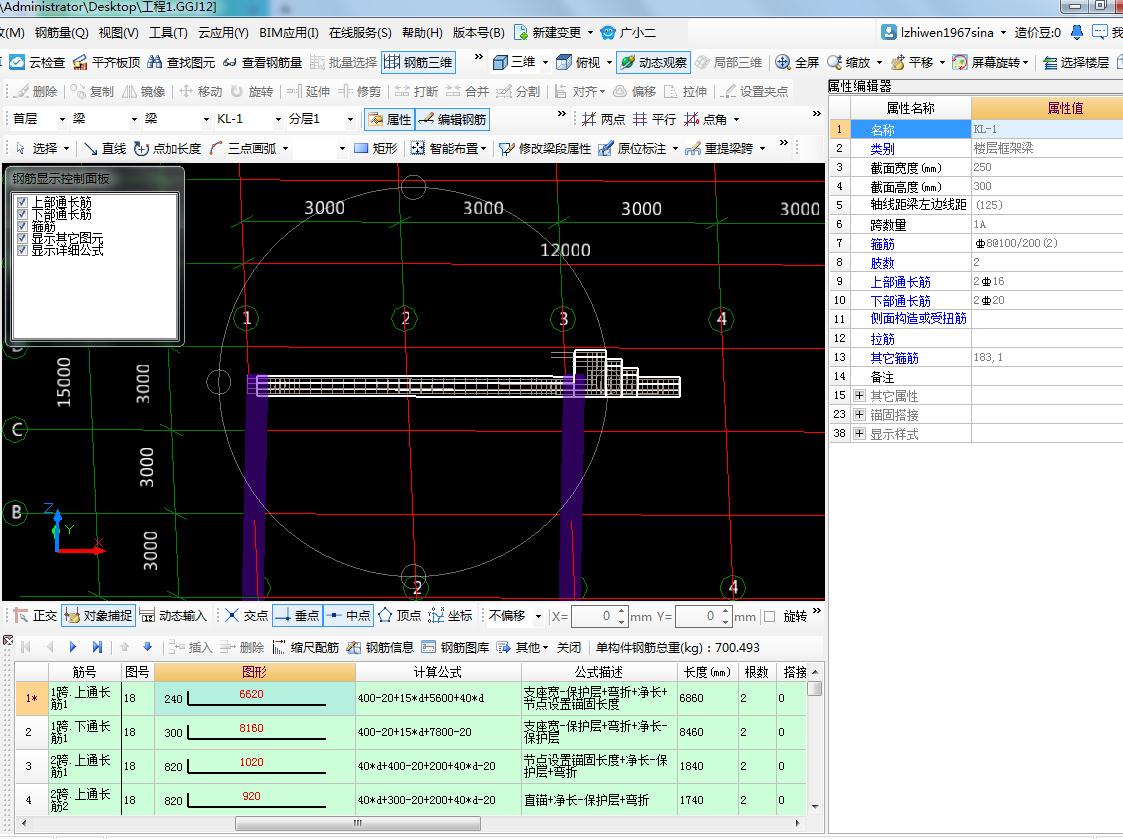
Task: Open 工具(T) menu
Action: 168,33
